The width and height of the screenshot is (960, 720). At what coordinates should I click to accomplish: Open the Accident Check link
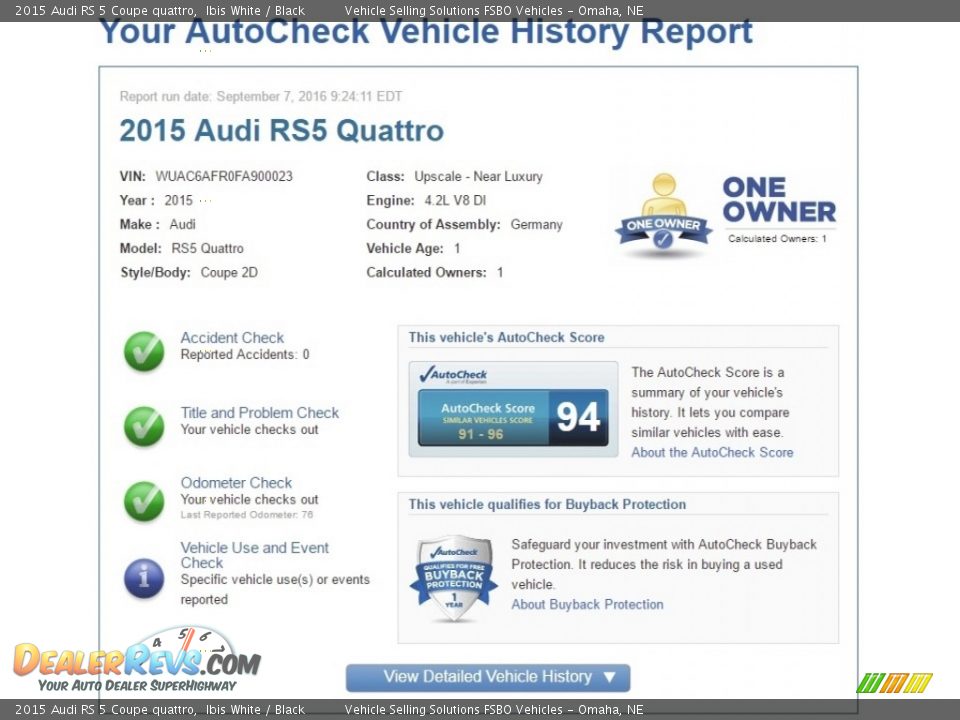click(x=232, y=337)
